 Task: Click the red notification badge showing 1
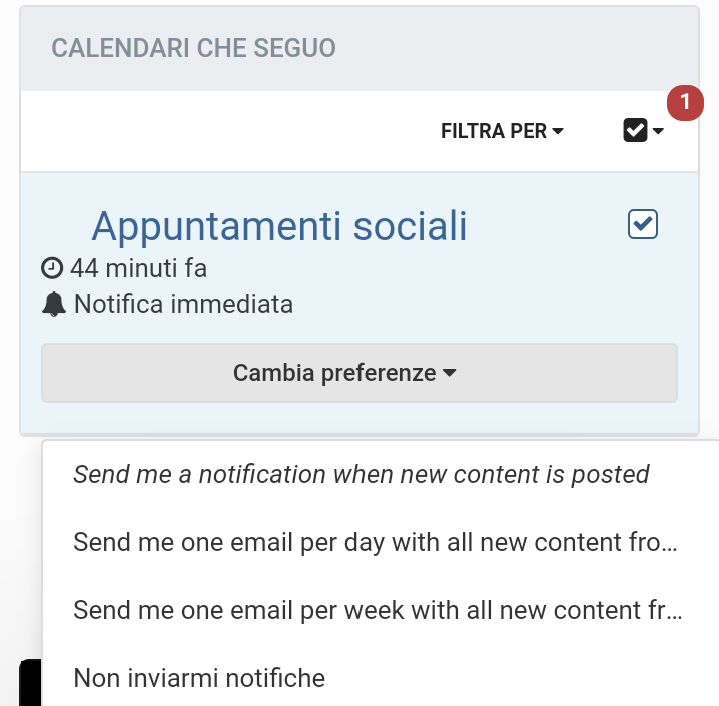685,103
